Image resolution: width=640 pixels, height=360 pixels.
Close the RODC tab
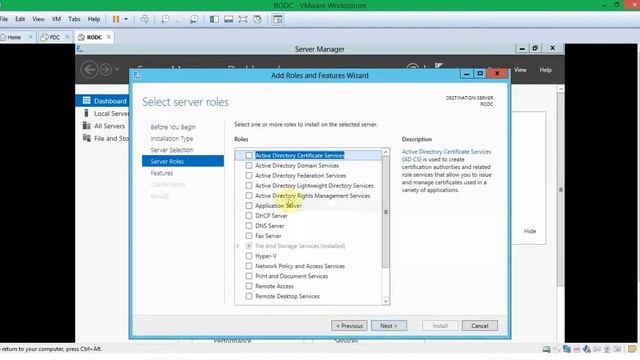pos(109,37)
